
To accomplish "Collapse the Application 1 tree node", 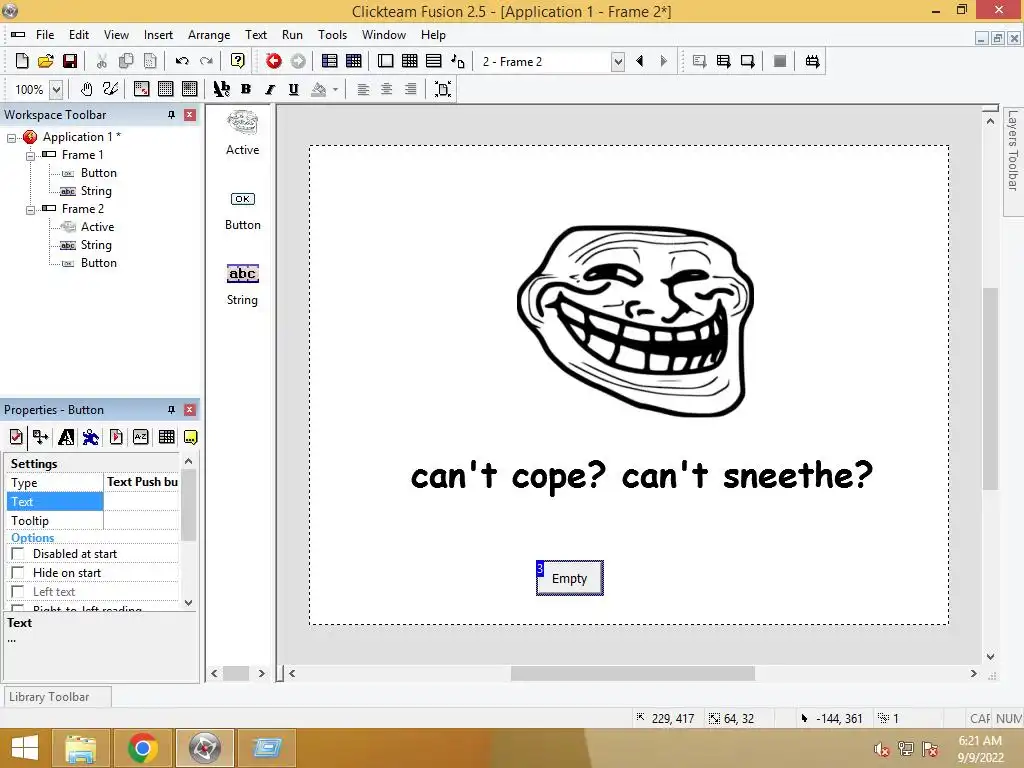I will tap(11, 138).
